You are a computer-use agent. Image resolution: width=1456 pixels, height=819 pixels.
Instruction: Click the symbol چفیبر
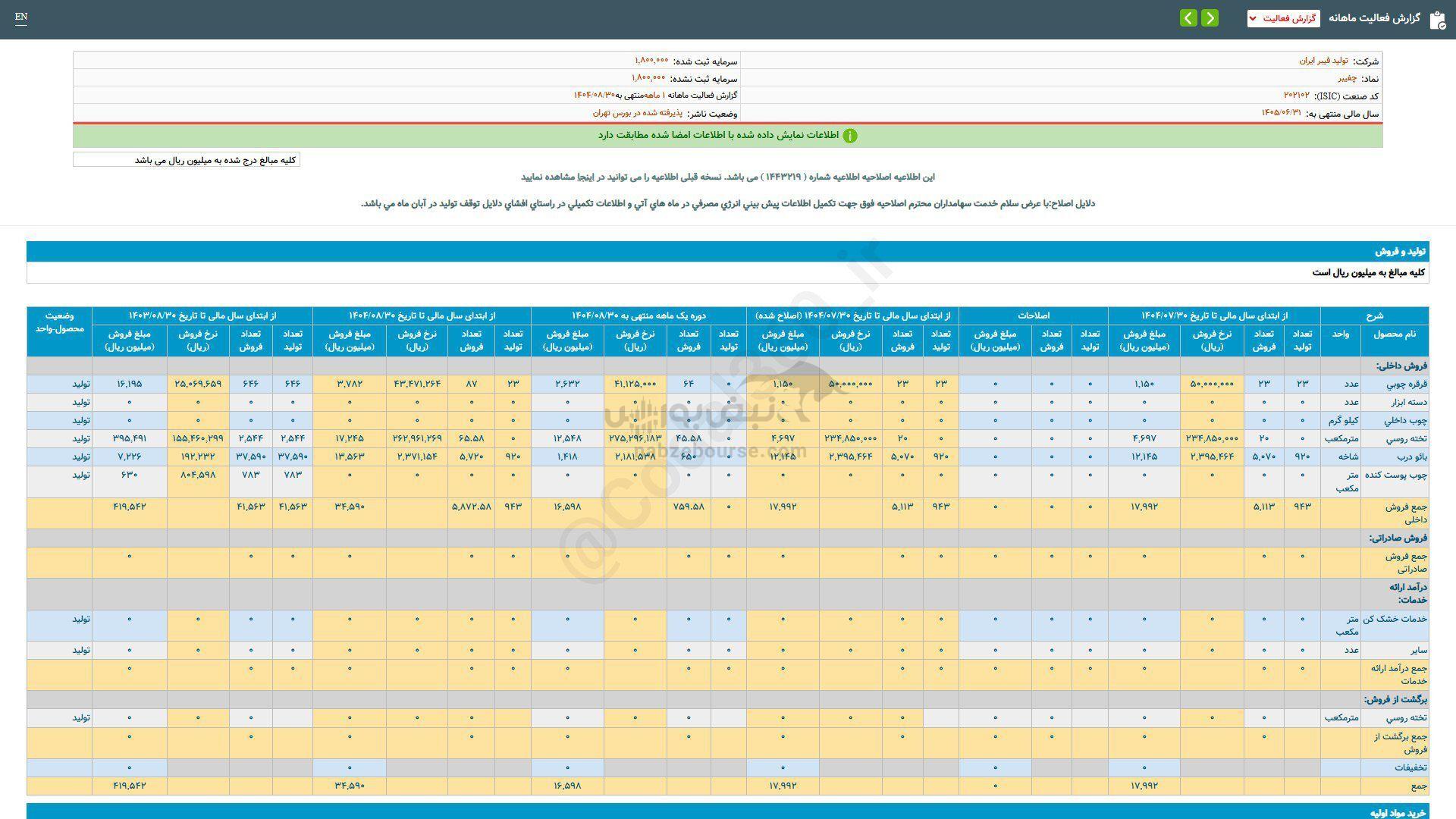pyautogui.click(x=1347, y=78)
